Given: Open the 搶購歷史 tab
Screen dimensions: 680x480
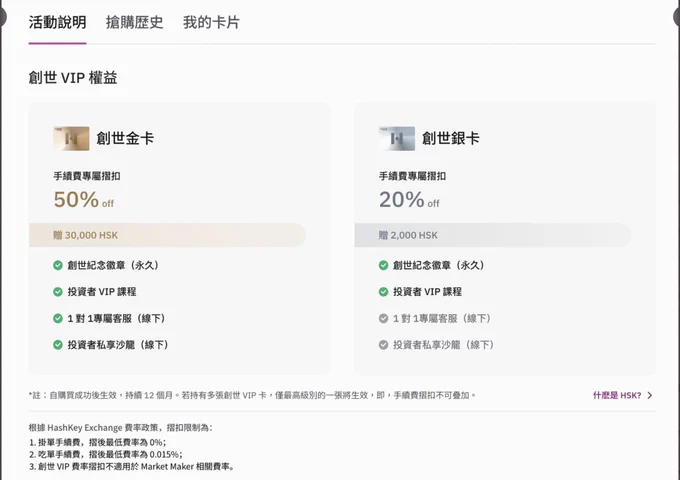Looking at the screenshot, I should (134, 22).
